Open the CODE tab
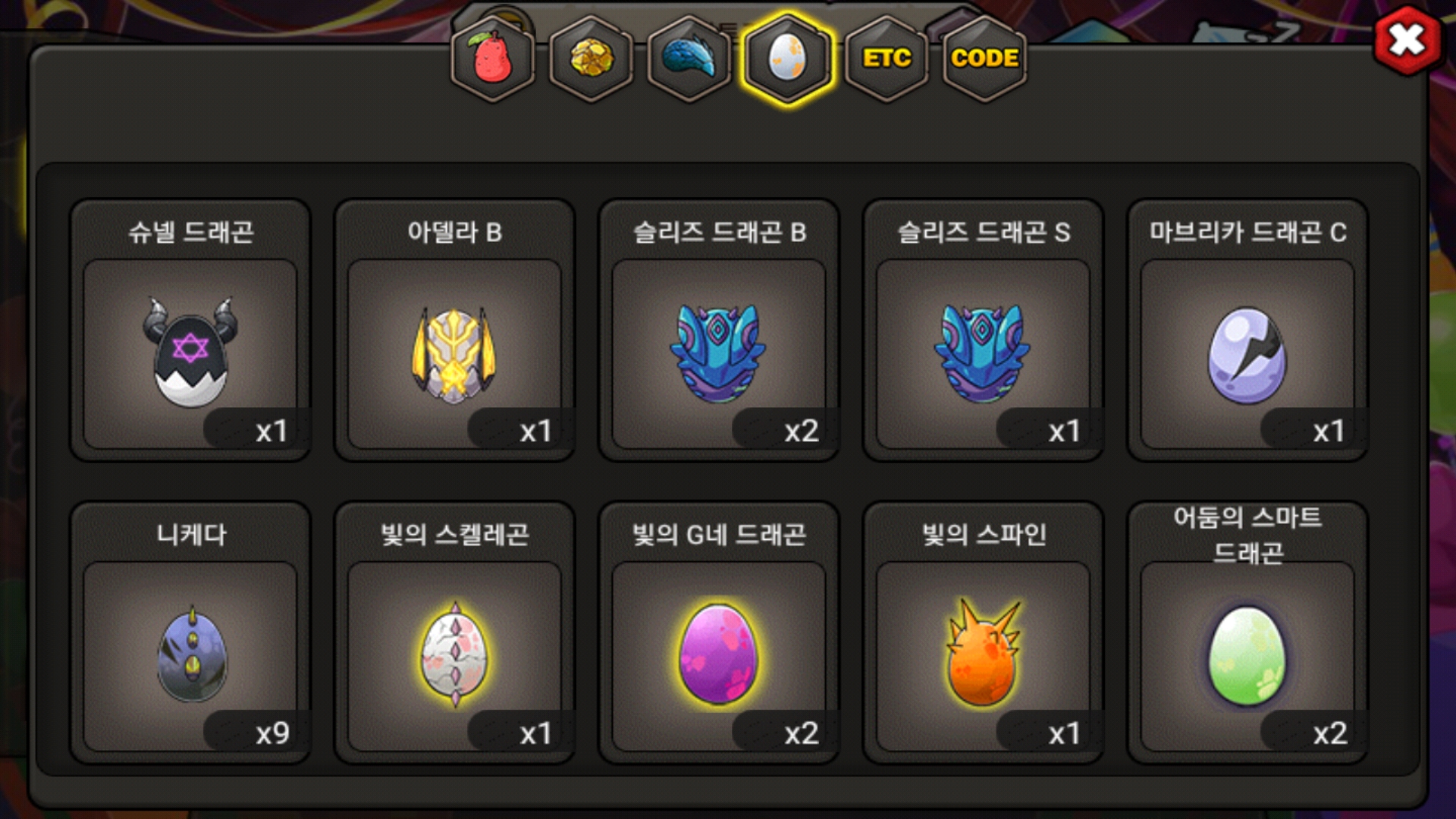The width and height of the screenshot is (1456, 819). click(x=984, y=58)
